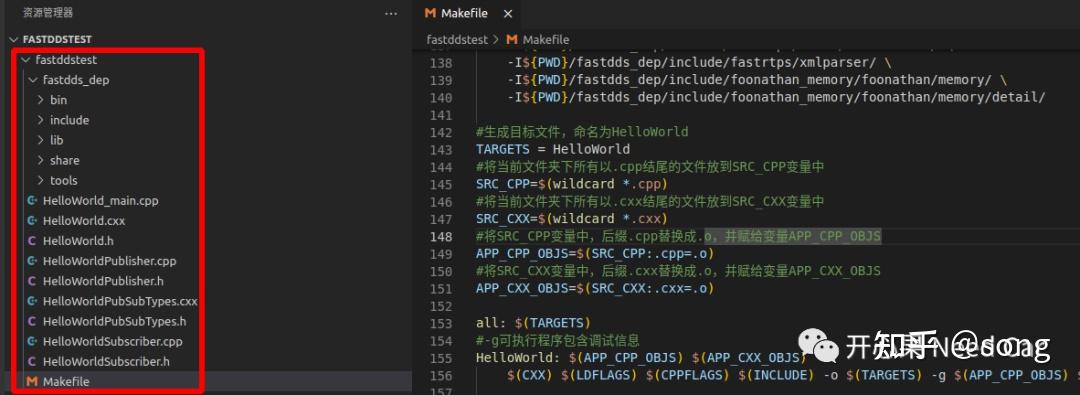Click the code 'SRC_CXX=$(wildcard *.cxx)'

point(572,219)
